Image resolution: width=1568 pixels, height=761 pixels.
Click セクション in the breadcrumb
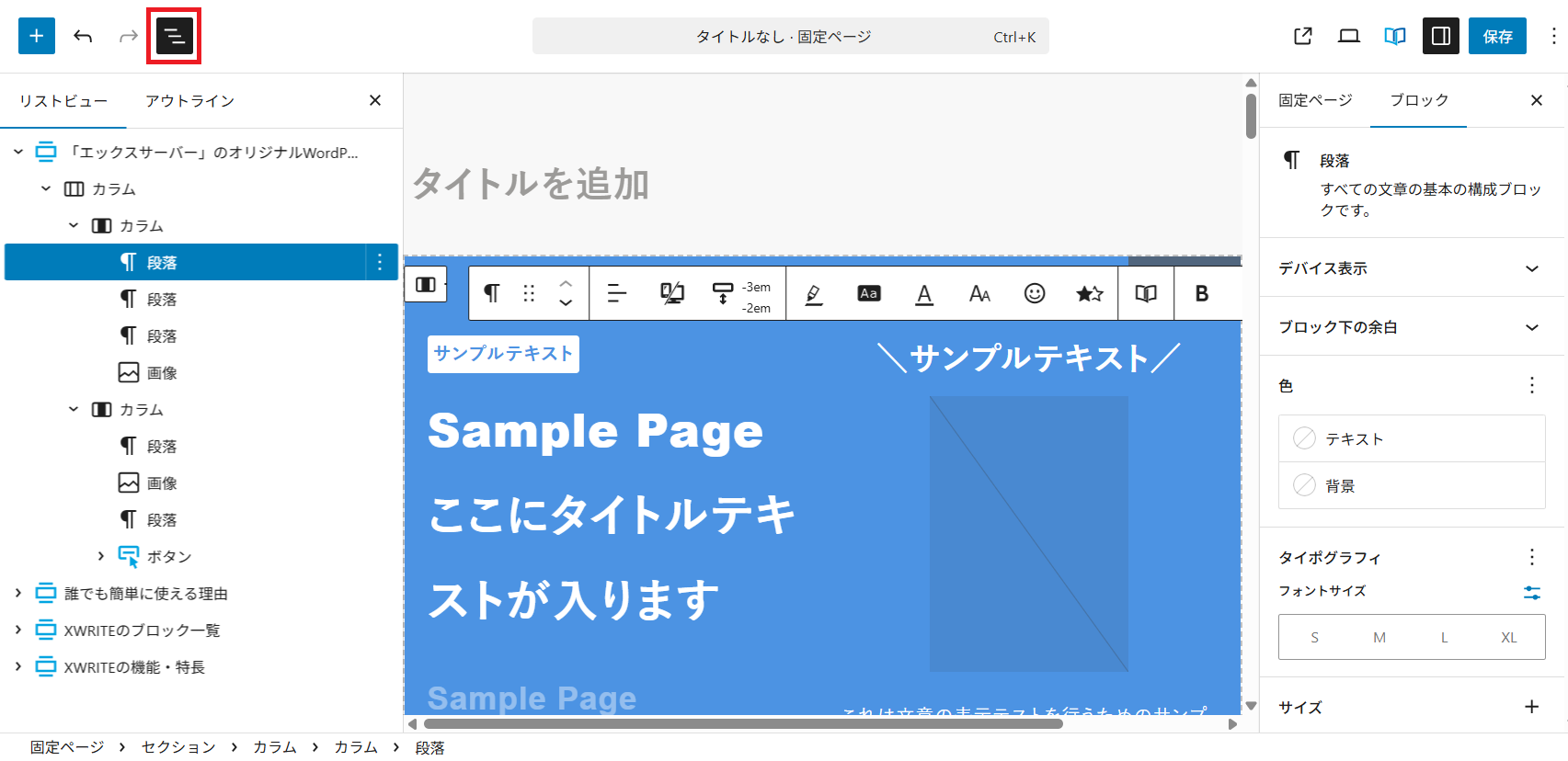click(x=178, y=747)
